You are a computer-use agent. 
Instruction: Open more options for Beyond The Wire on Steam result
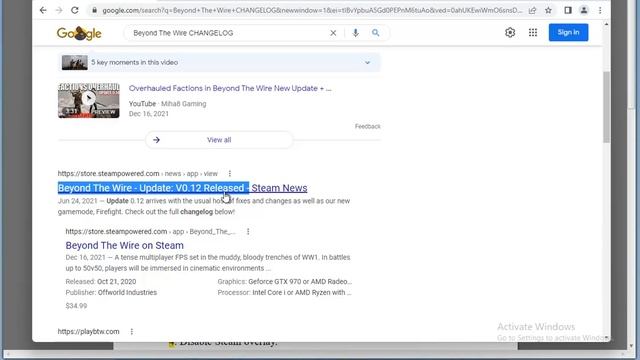(248, 231)
